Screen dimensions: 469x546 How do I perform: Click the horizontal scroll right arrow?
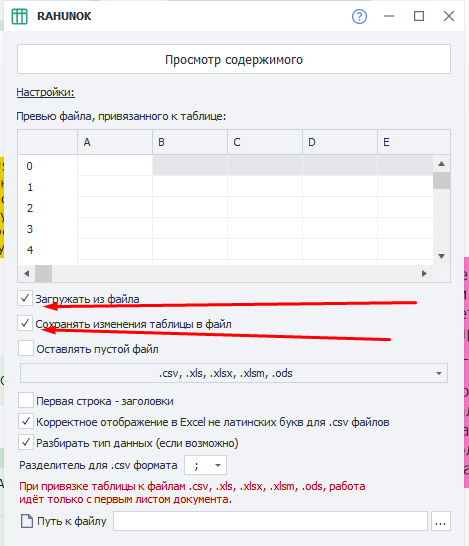click(424, 274)
